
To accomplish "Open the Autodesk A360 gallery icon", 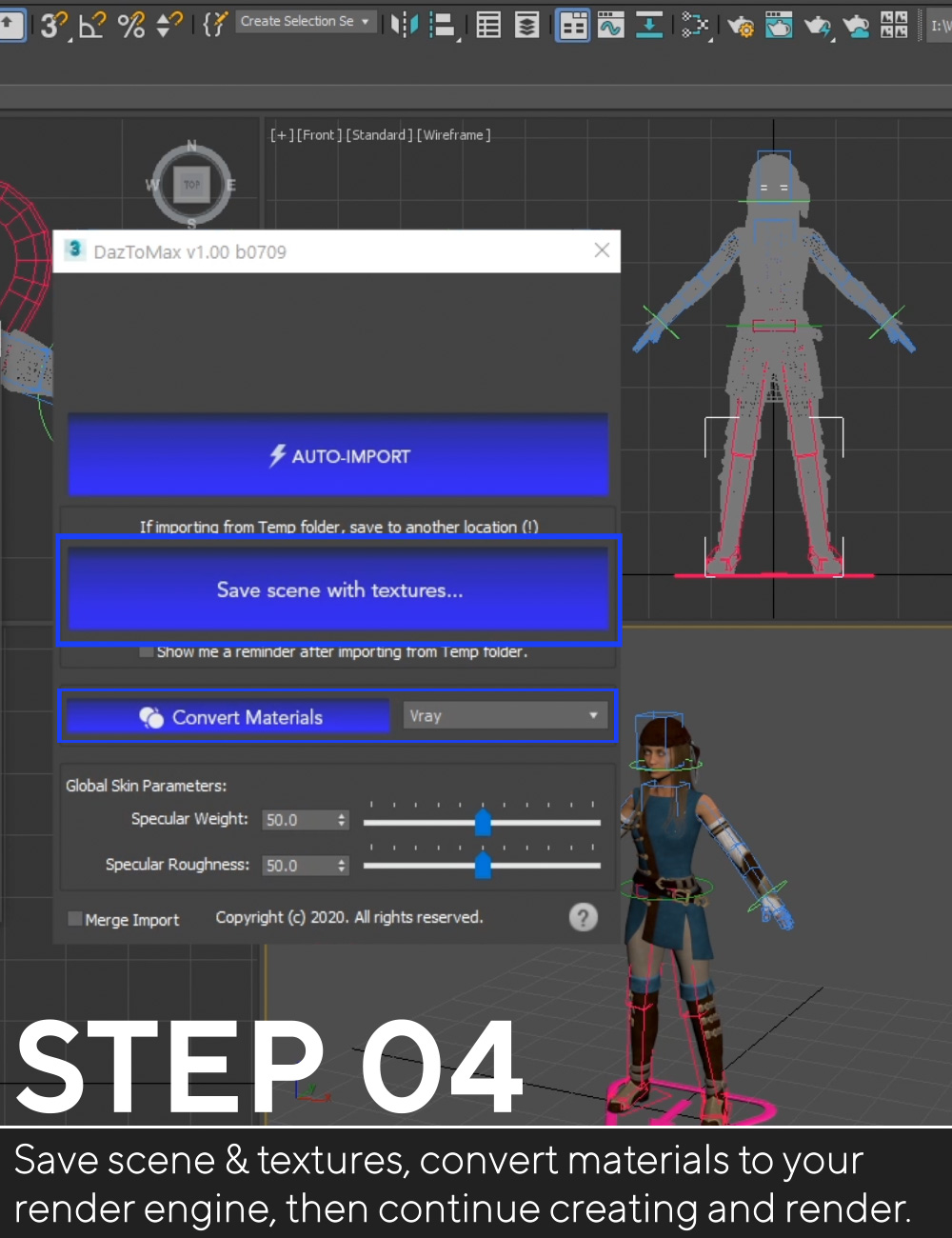I will (x=894, y=25).
